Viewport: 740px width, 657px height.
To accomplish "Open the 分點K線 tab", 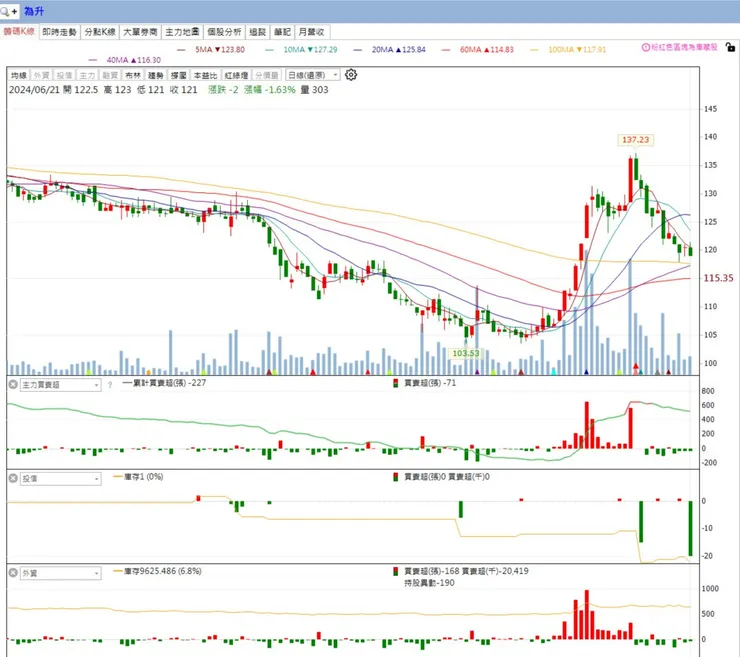I will [100, 32].
